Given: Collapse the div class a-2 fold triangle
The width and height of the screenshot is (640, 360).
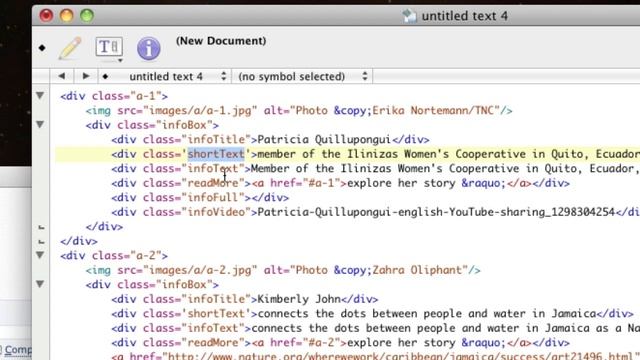Looking at the screenshot, I should tap(40, 255).
